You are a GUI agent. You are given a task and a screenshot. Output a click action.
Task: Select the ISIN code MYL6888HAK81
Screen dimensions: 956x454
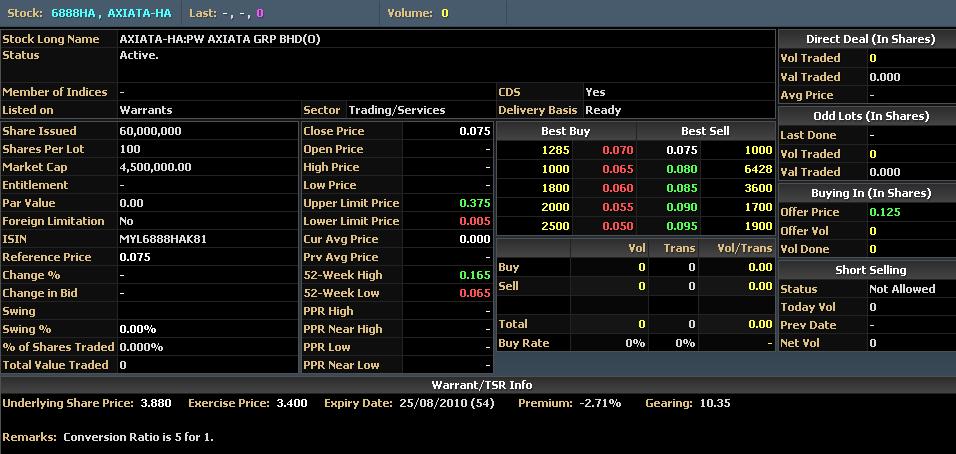click(163, 239)
